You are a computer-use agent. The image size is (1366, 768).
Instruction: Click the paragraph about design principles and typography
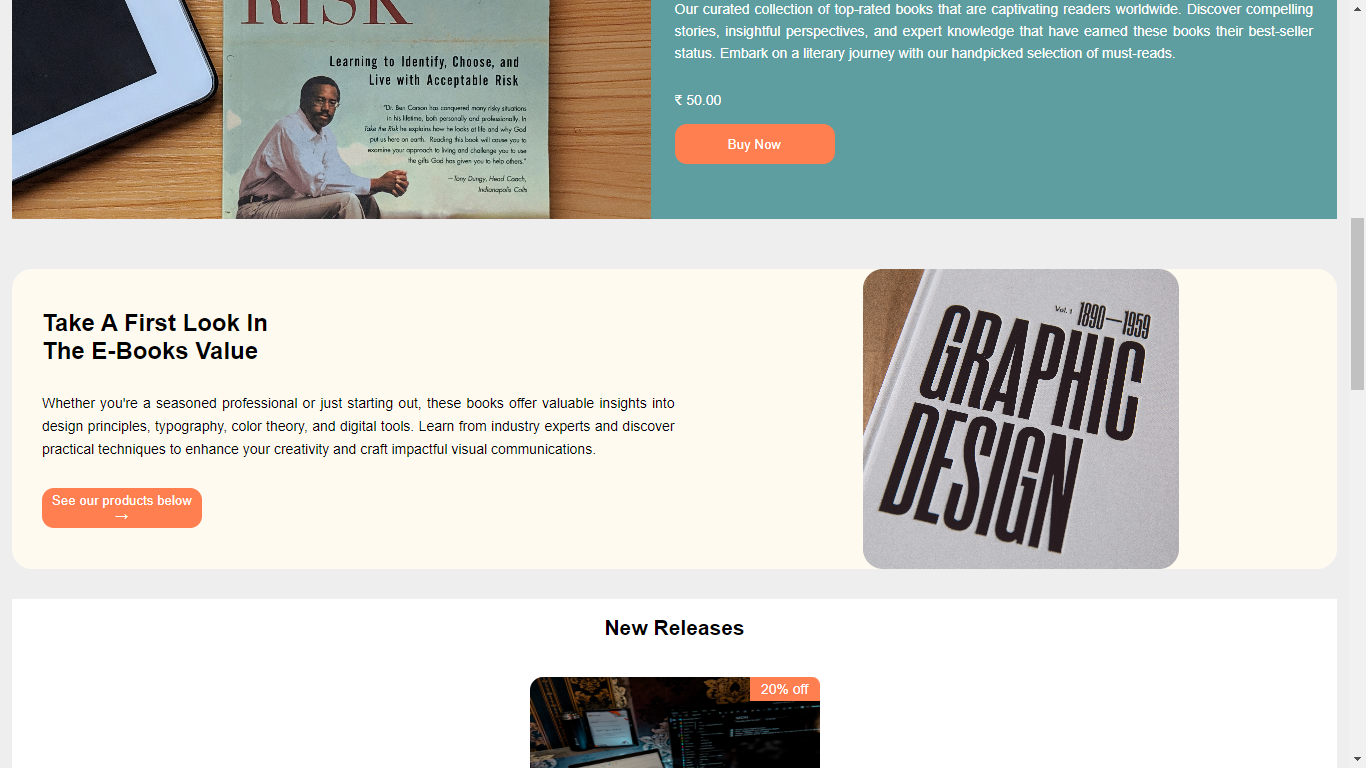point(358,426)
